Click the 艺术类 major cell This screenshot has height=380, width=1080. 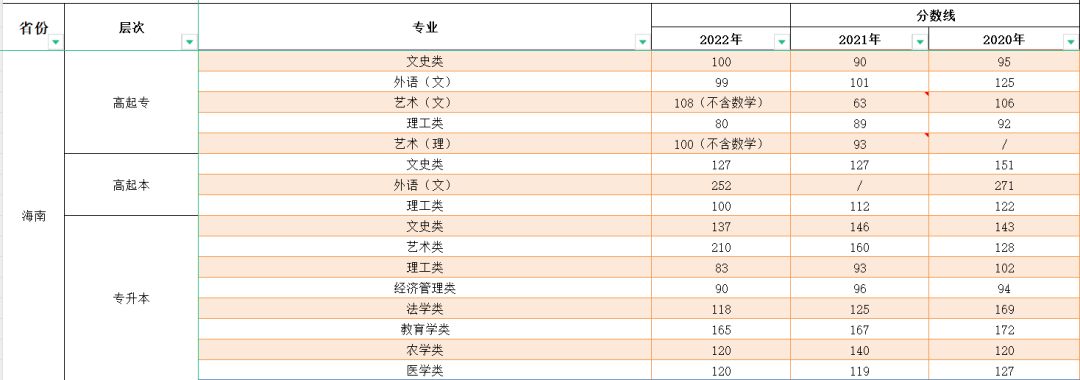pos(425,247)
